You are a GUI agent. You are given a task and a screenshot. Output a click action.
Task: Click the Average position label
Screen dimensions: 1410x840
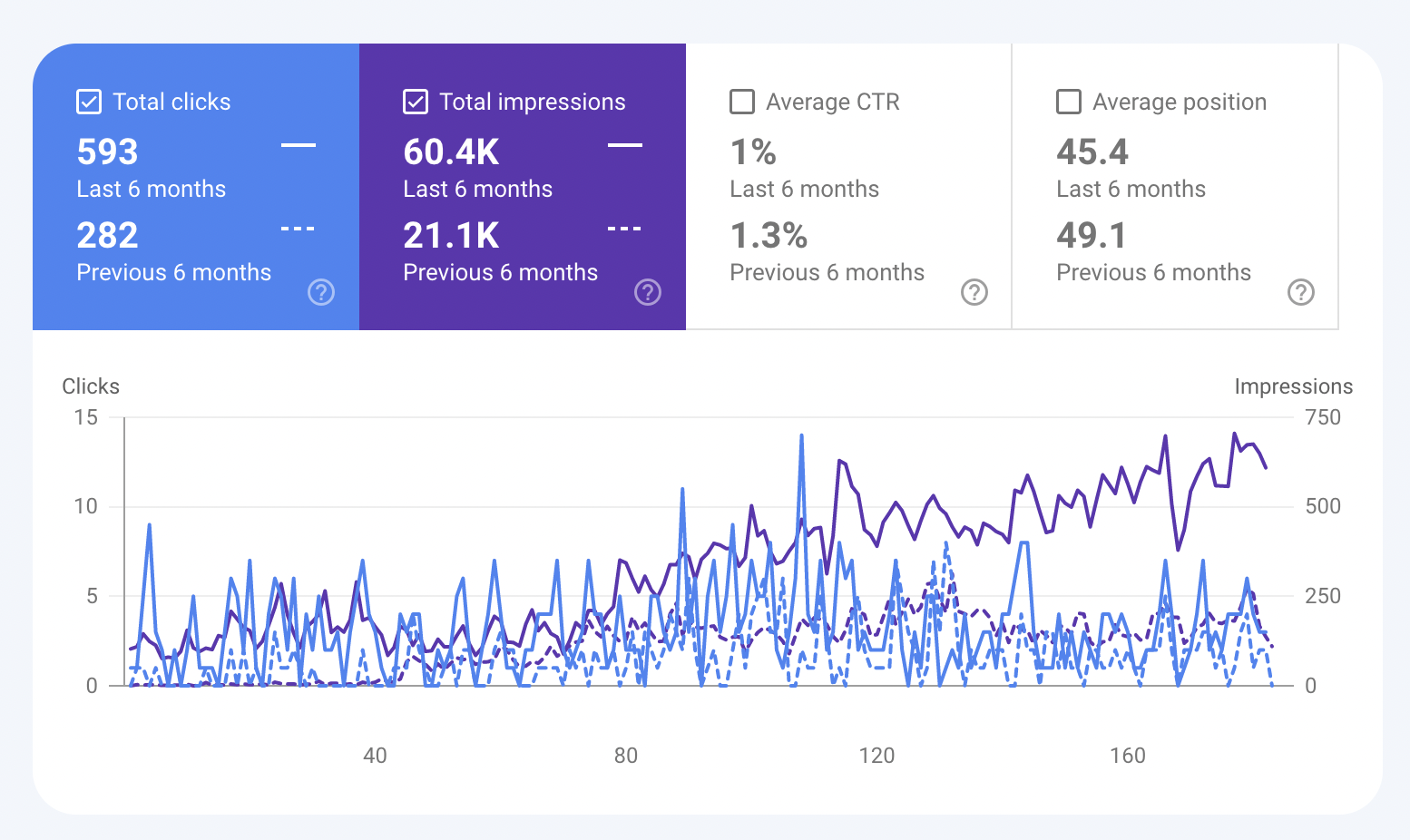pyautogui.click(x=1180, y=102)
